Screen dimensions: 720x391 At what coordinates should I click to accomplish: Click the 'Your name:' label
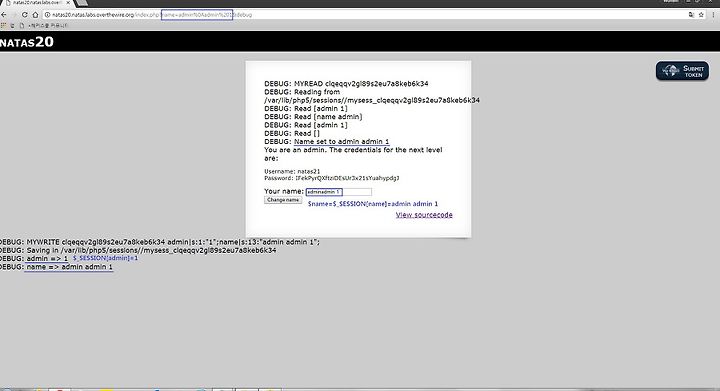pyautogui.click(x=284, y=191)
